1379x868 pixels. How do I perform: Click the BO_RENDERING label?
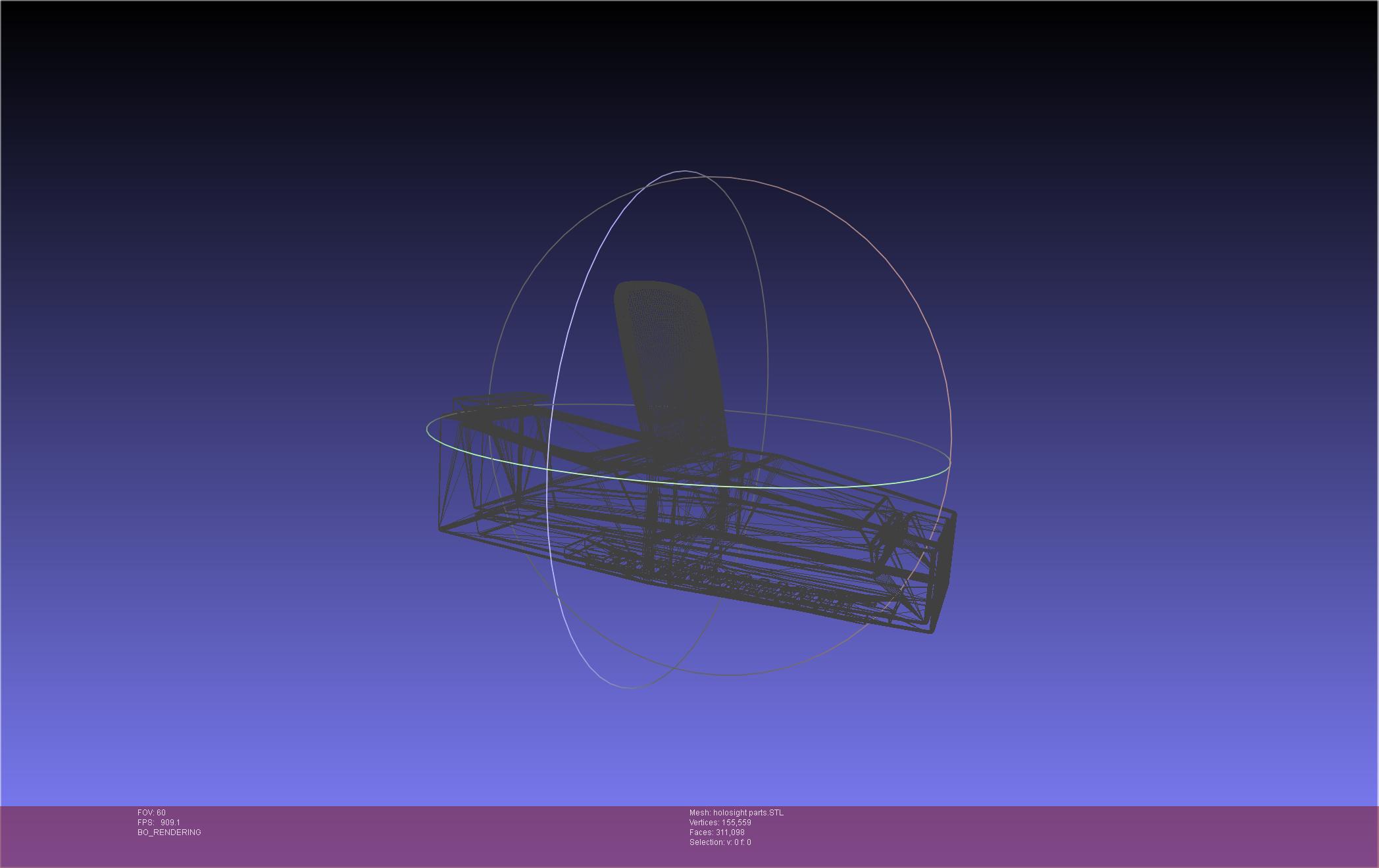tap(169, 832)
